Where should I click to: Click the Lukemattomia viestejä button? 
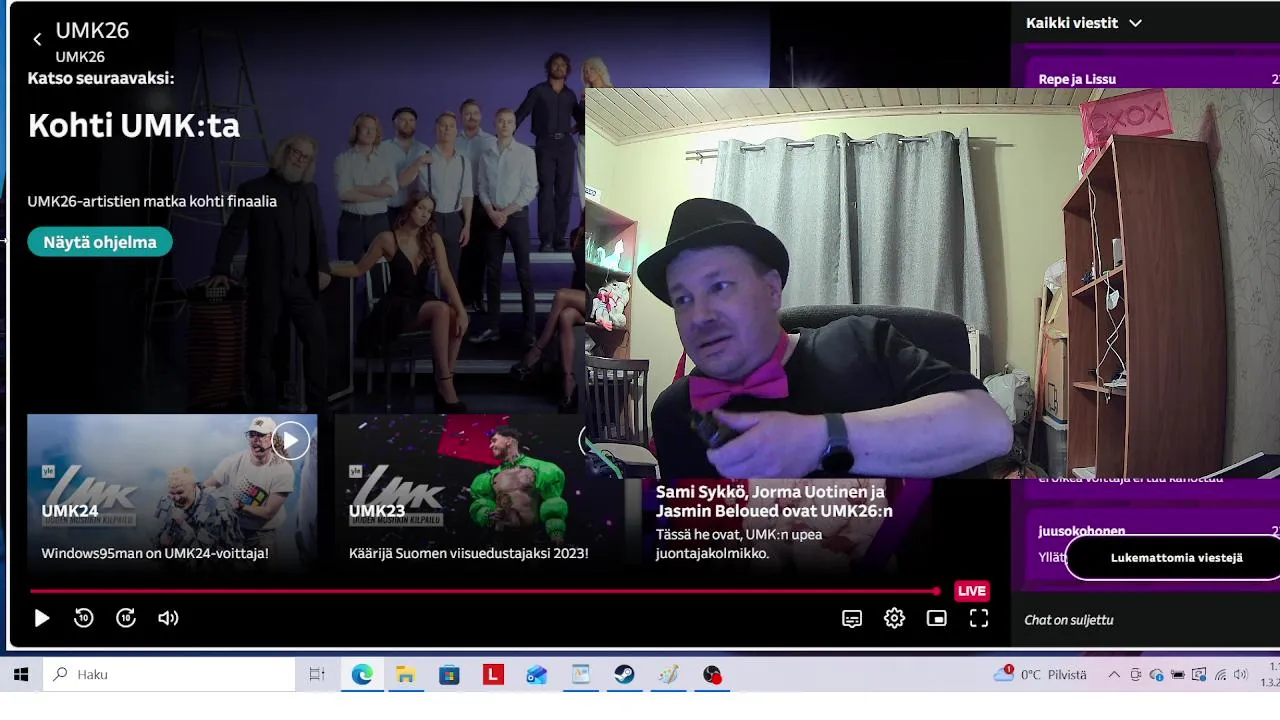pos(1176,558)
